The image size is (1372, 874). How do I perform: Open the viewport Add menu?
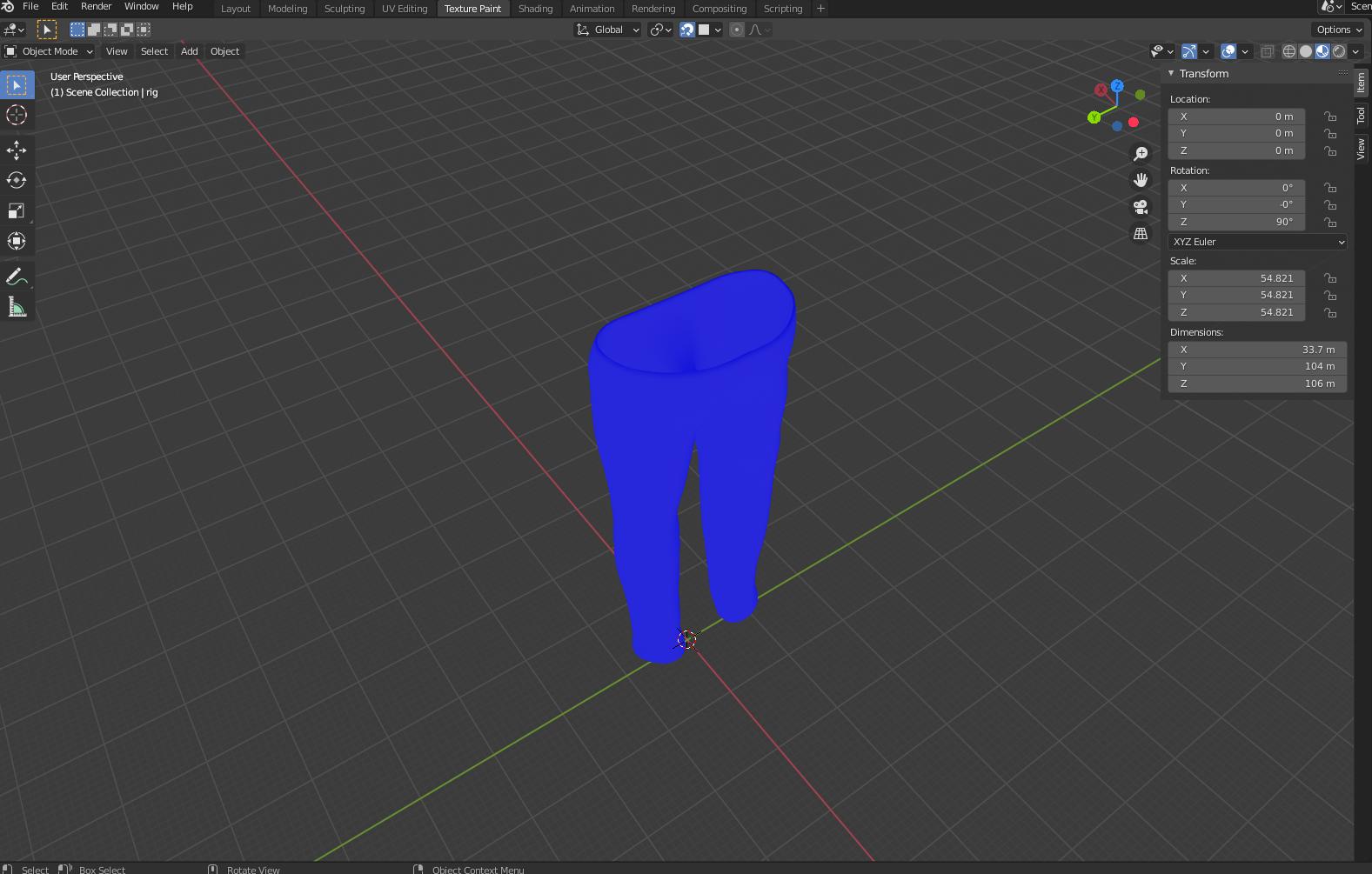coord(189,51)
